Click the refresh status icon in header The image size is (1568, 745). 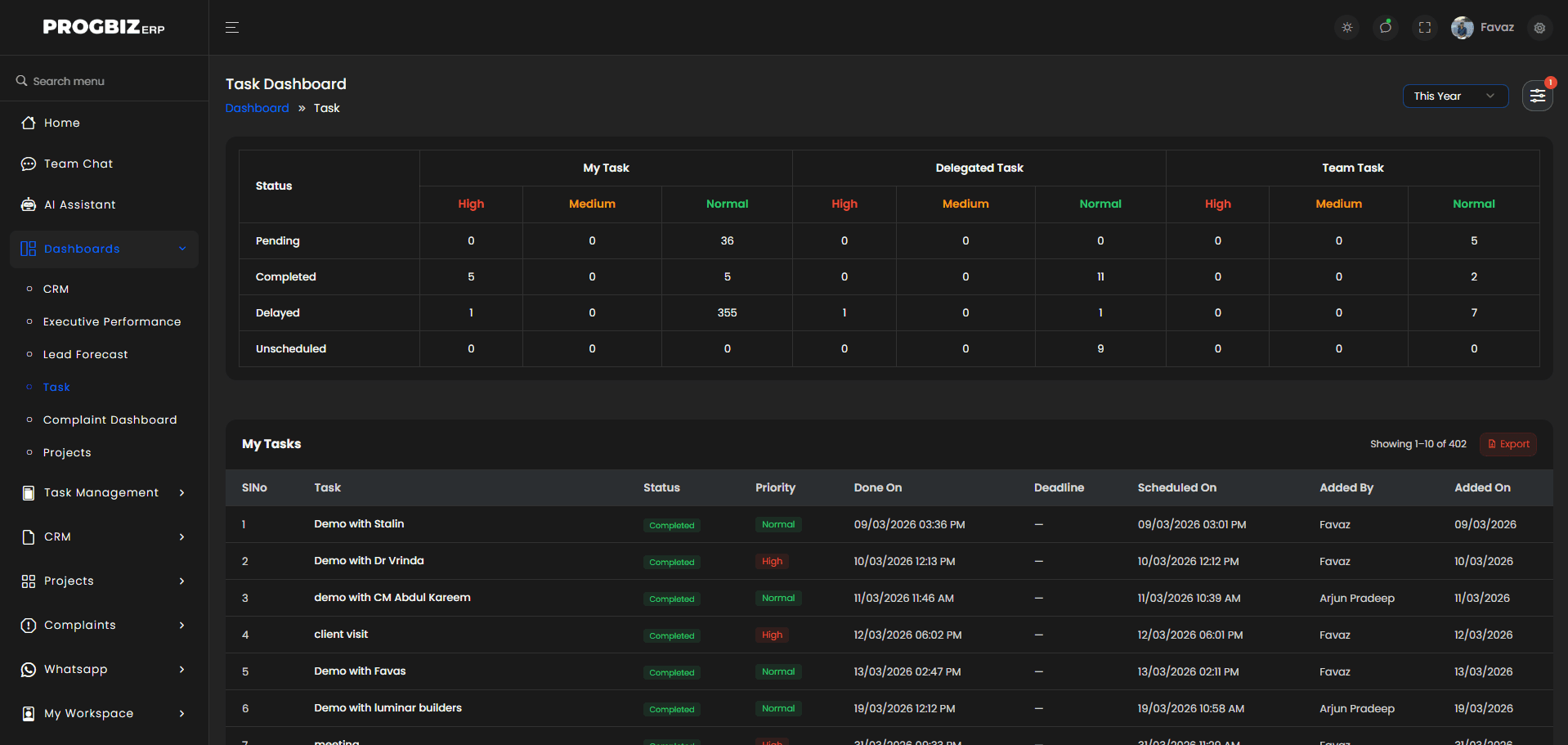tap(1386, 28)
